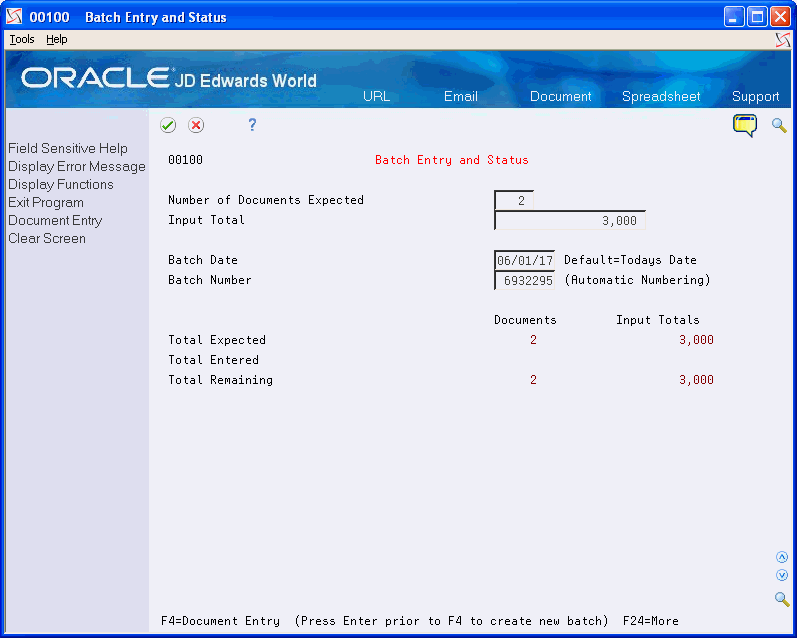
Task: Click the Total Expected input total 3,000
Action: tap(696, 340)
